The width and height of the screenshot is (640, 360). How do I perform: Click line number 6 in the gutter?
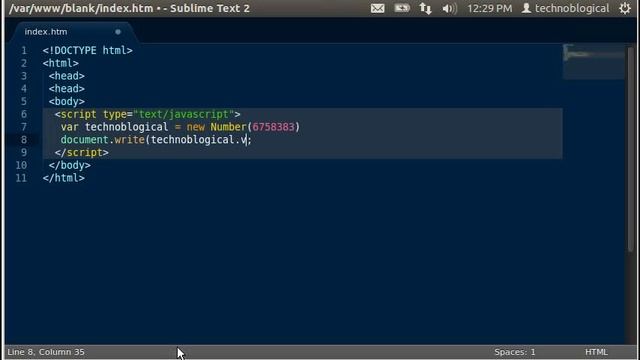(24, 114)
